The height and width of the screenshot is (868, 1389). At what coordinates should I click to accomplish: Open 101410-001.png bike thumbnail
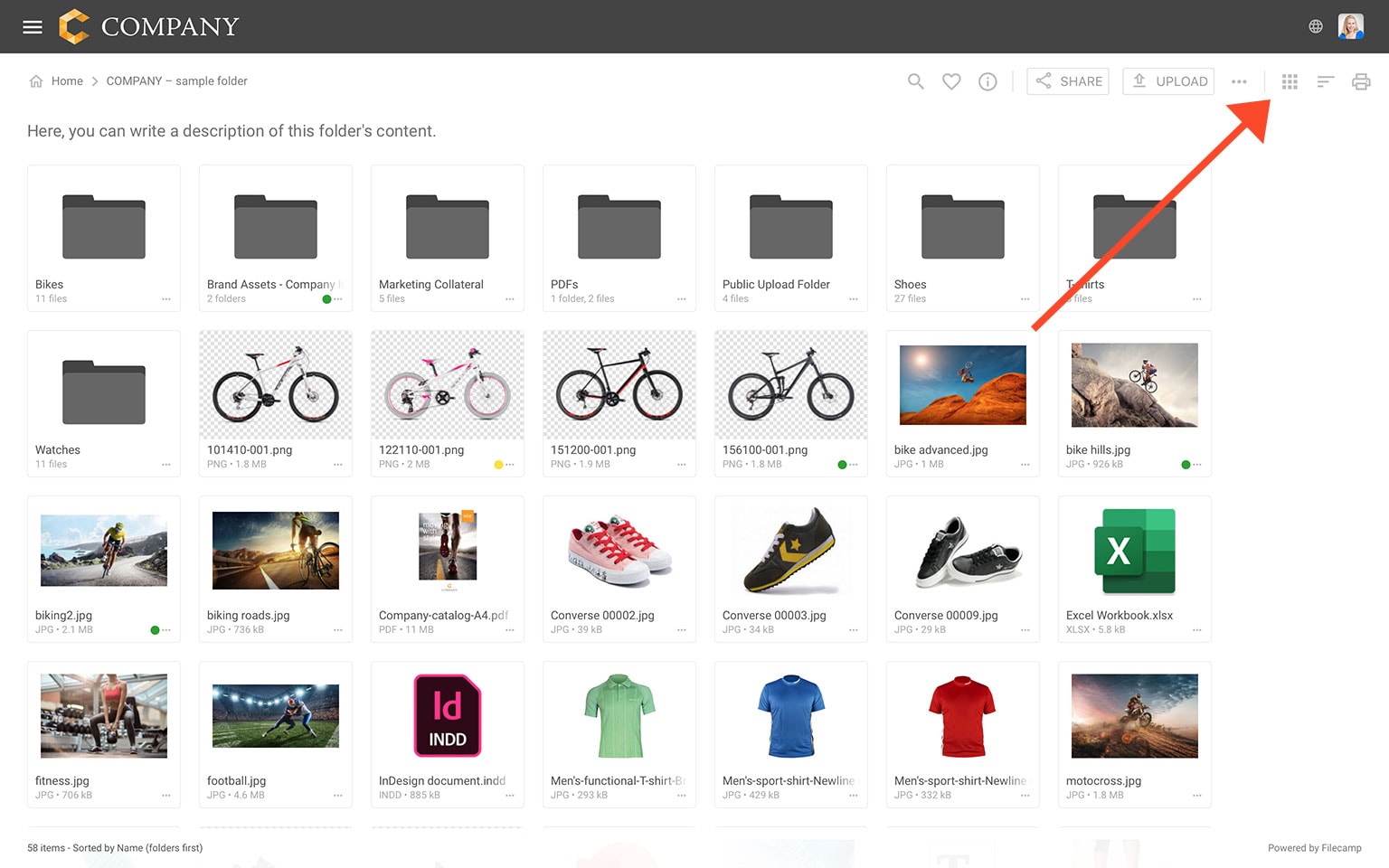tap(276, 385)
